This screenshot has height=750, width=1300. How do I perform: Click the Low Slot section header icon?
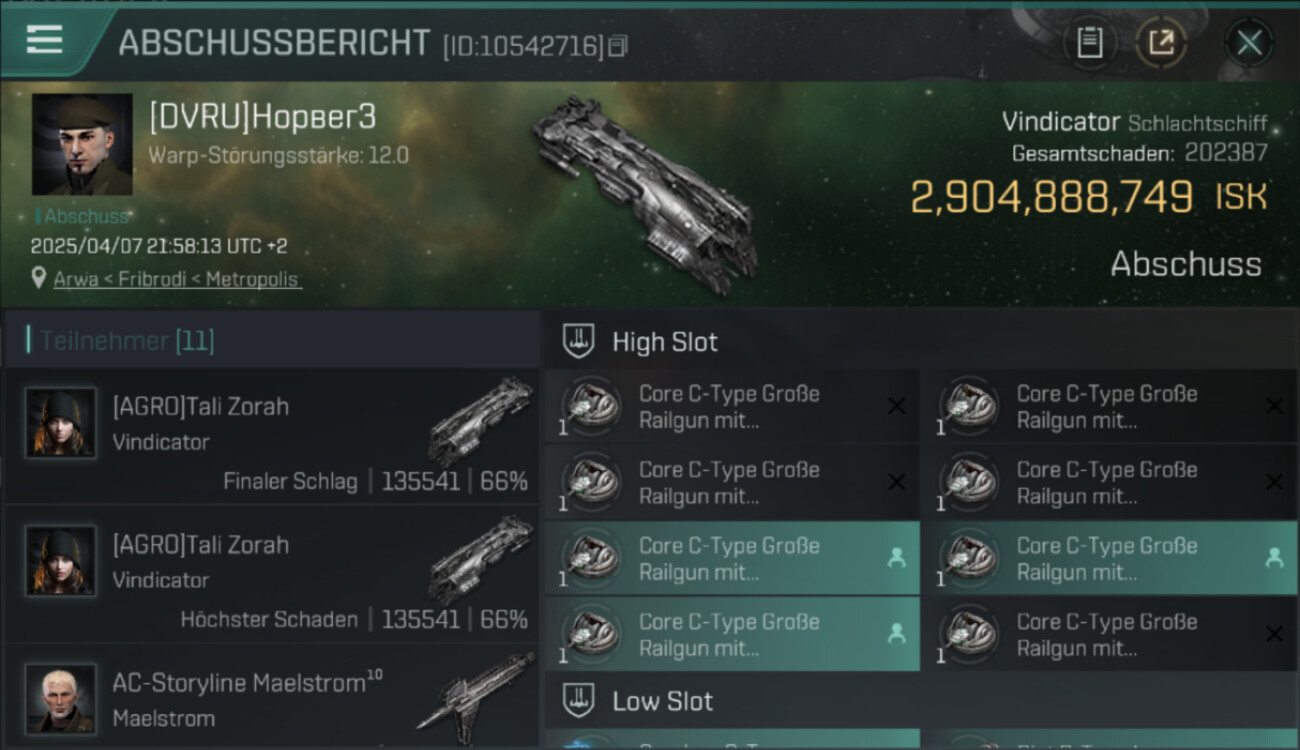(x=578, y=700)
